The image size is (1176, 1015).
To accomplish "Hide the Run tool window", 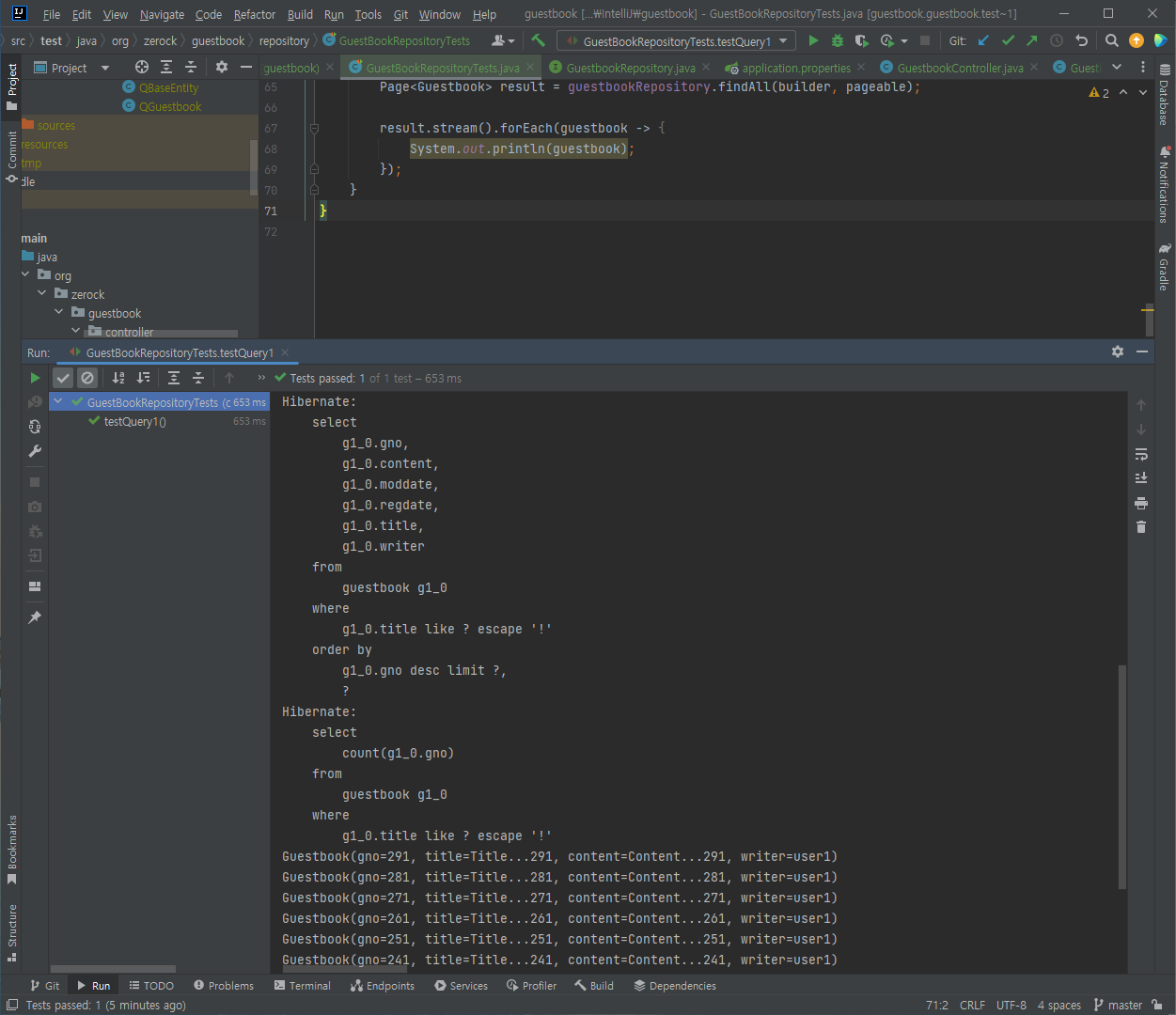I will tap(1142, 351).
